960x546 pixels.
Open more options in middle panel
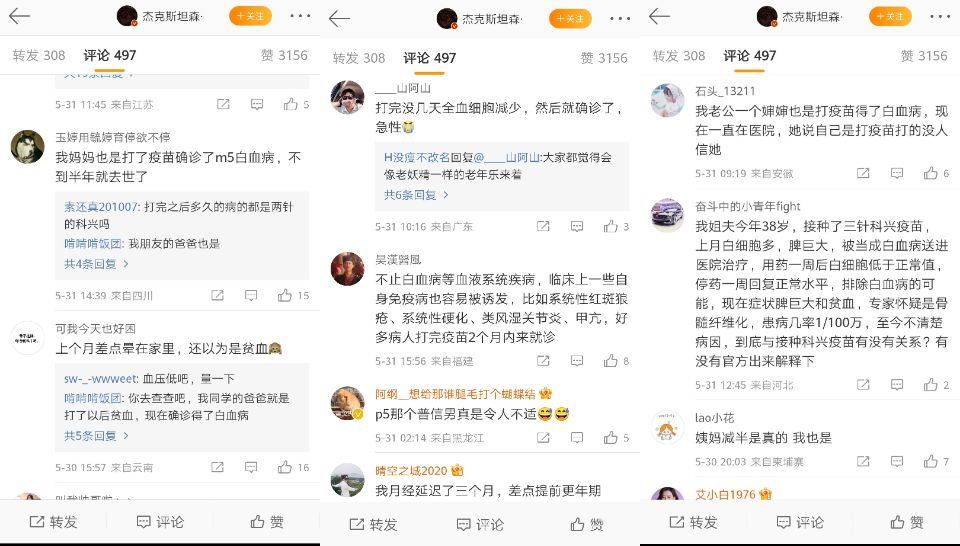(620, 19)
